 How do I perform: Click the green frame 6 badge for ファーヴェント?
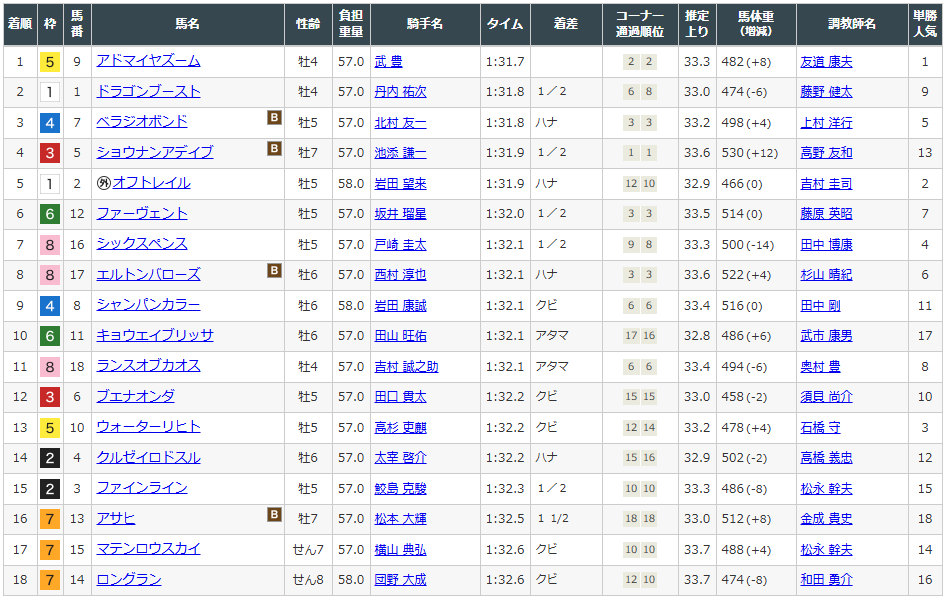click(49, 214)
